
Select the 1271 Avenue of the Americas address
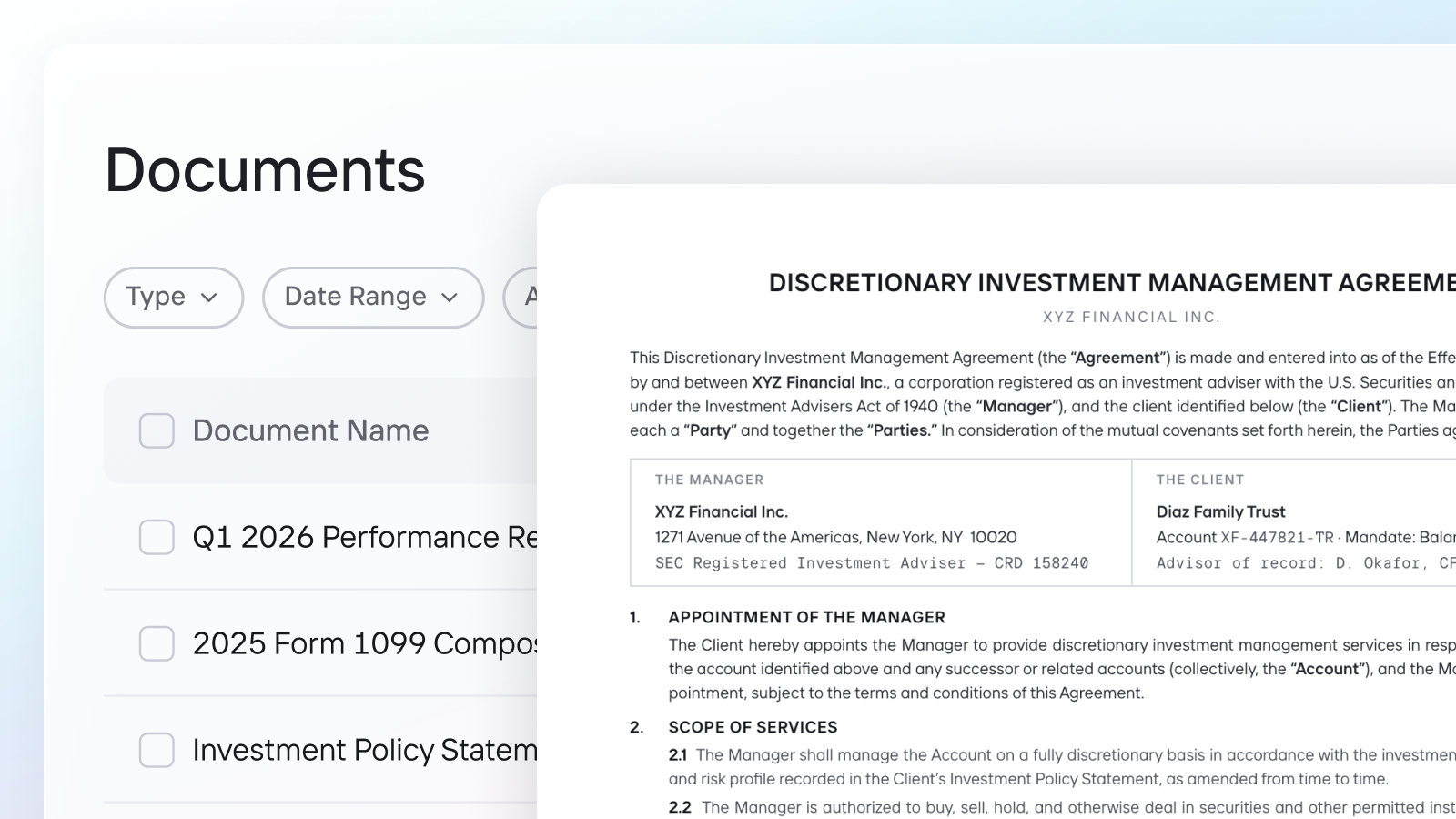[835, 537]
